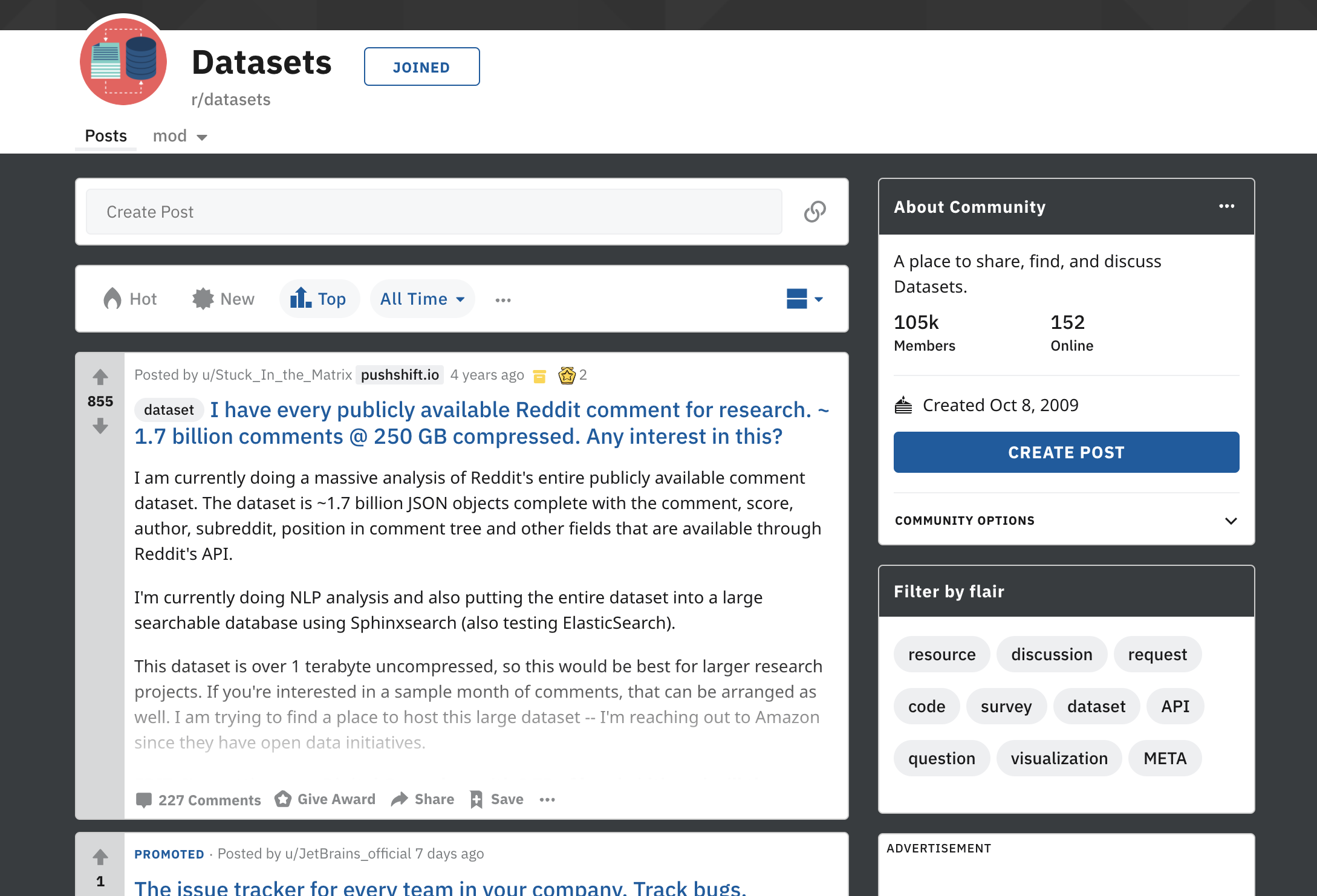Click the 855 vote score
1317x896 pixels.
click(x=100, y=401)
